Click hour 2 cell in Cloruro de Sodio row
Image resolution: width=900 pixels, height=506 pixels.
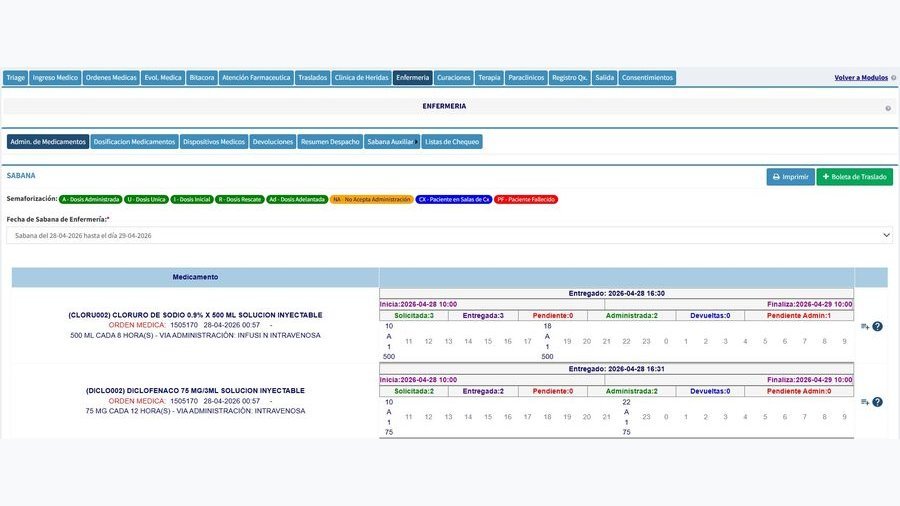click(705, 341)
